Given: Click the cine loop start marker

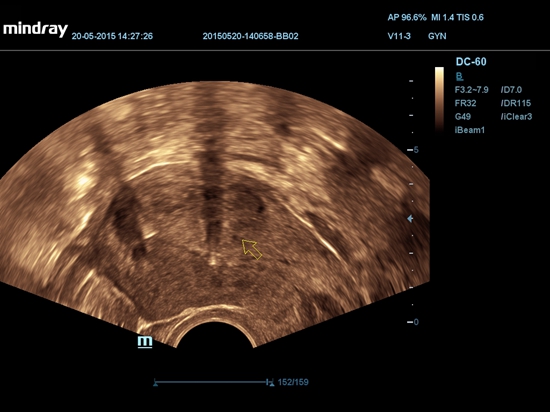Looking at the screenshot, I should click(155, 383).
